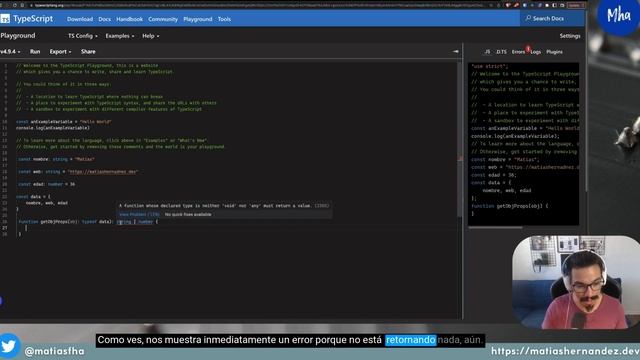
Task: Expand the TS Config dropdown
Action: coord(82,36)
